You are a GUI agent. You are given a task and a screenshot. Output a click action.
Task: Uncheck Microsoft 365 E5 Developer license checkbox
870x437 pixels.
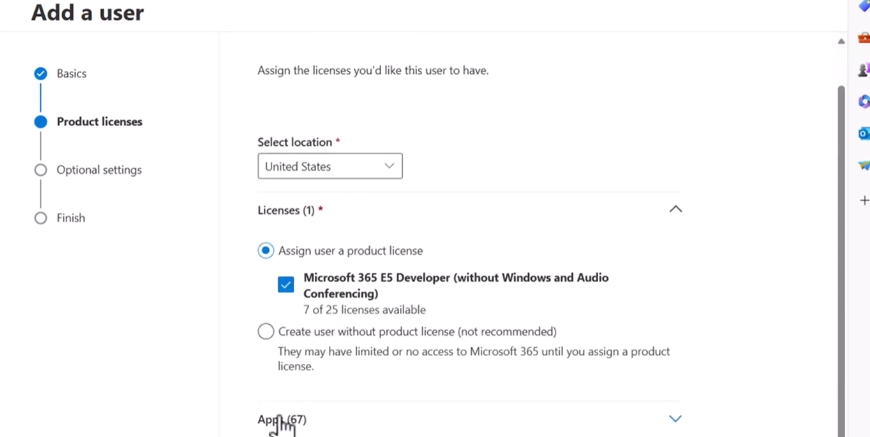pyautogui.click(x=286, y=285)
